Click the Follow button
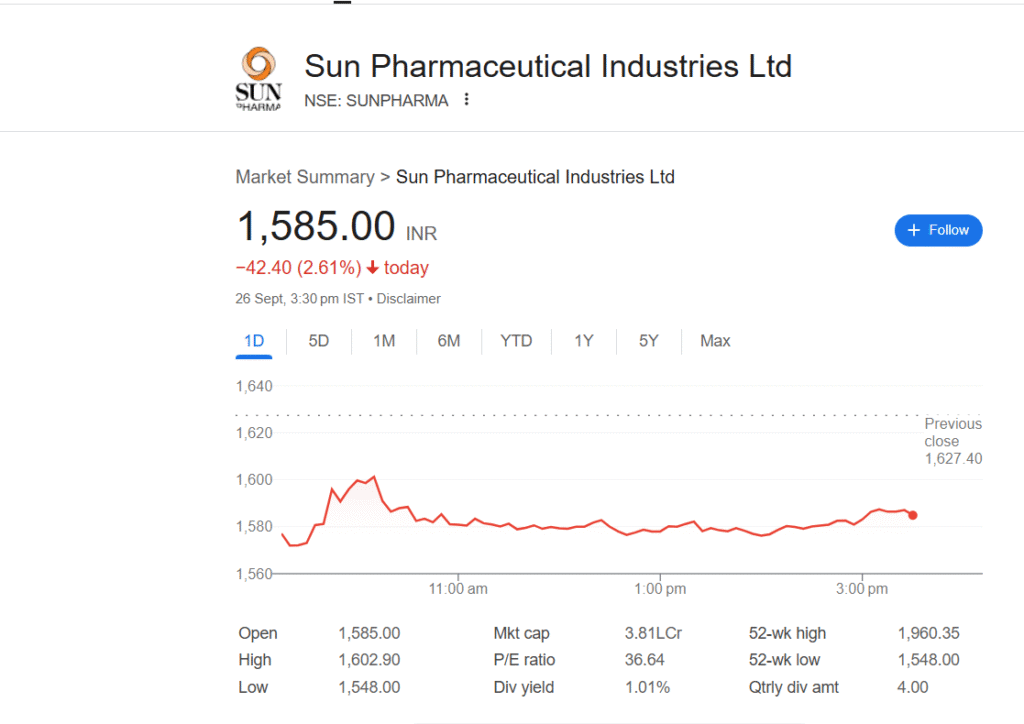1024x724 pixels. [x=938, y=230]
